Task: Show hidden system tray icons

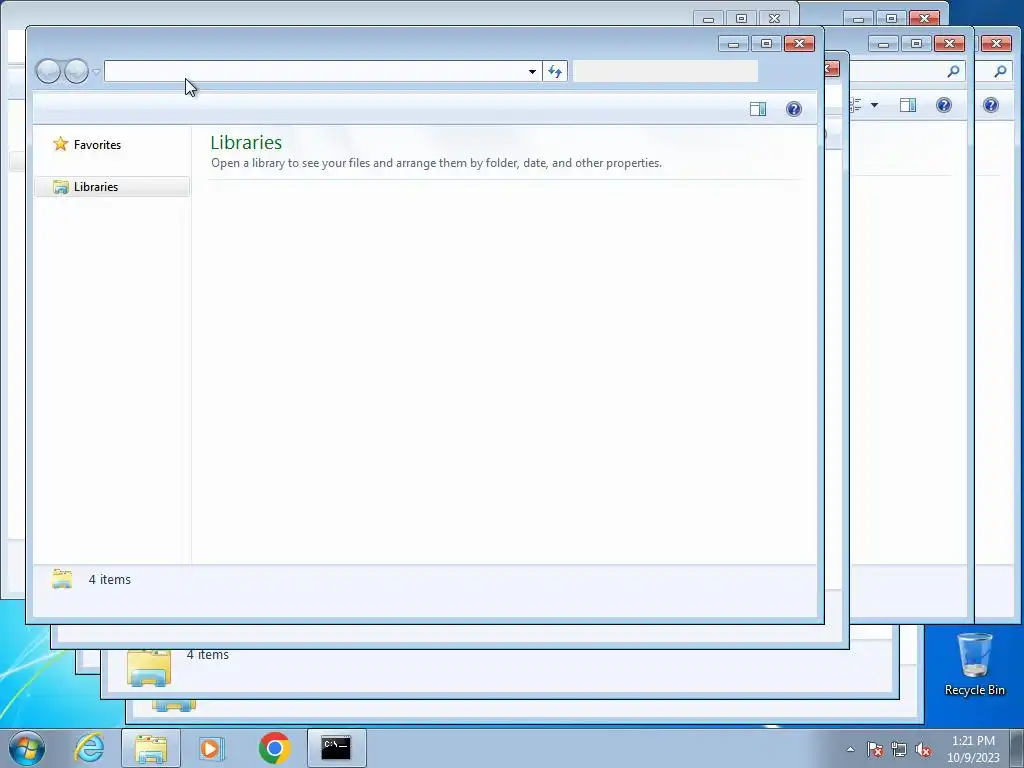Action: pos(850,749)
